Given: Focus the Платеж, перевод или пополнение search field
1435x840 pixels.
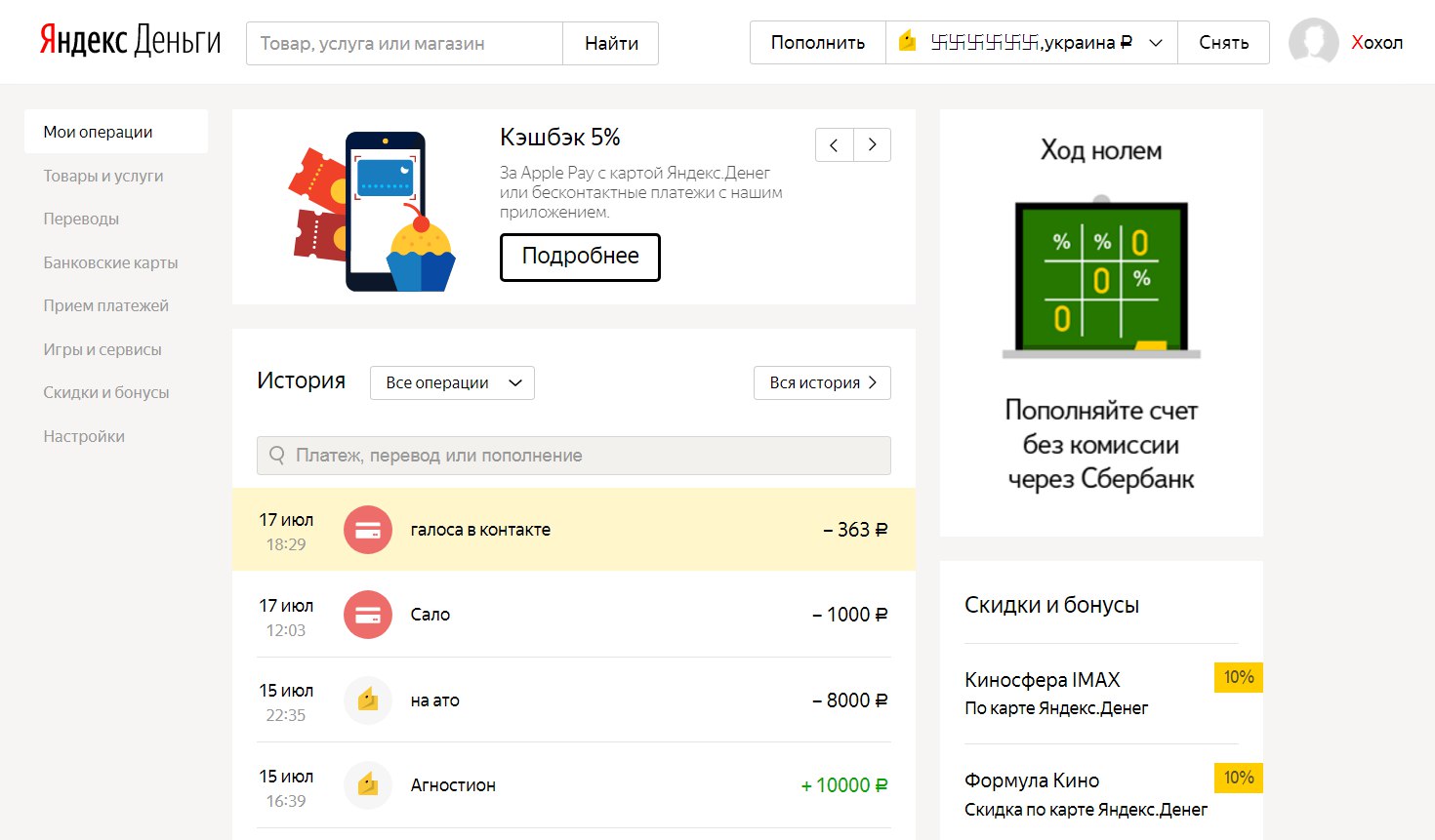Looking at the screenshot, I should tap(574, 456).
